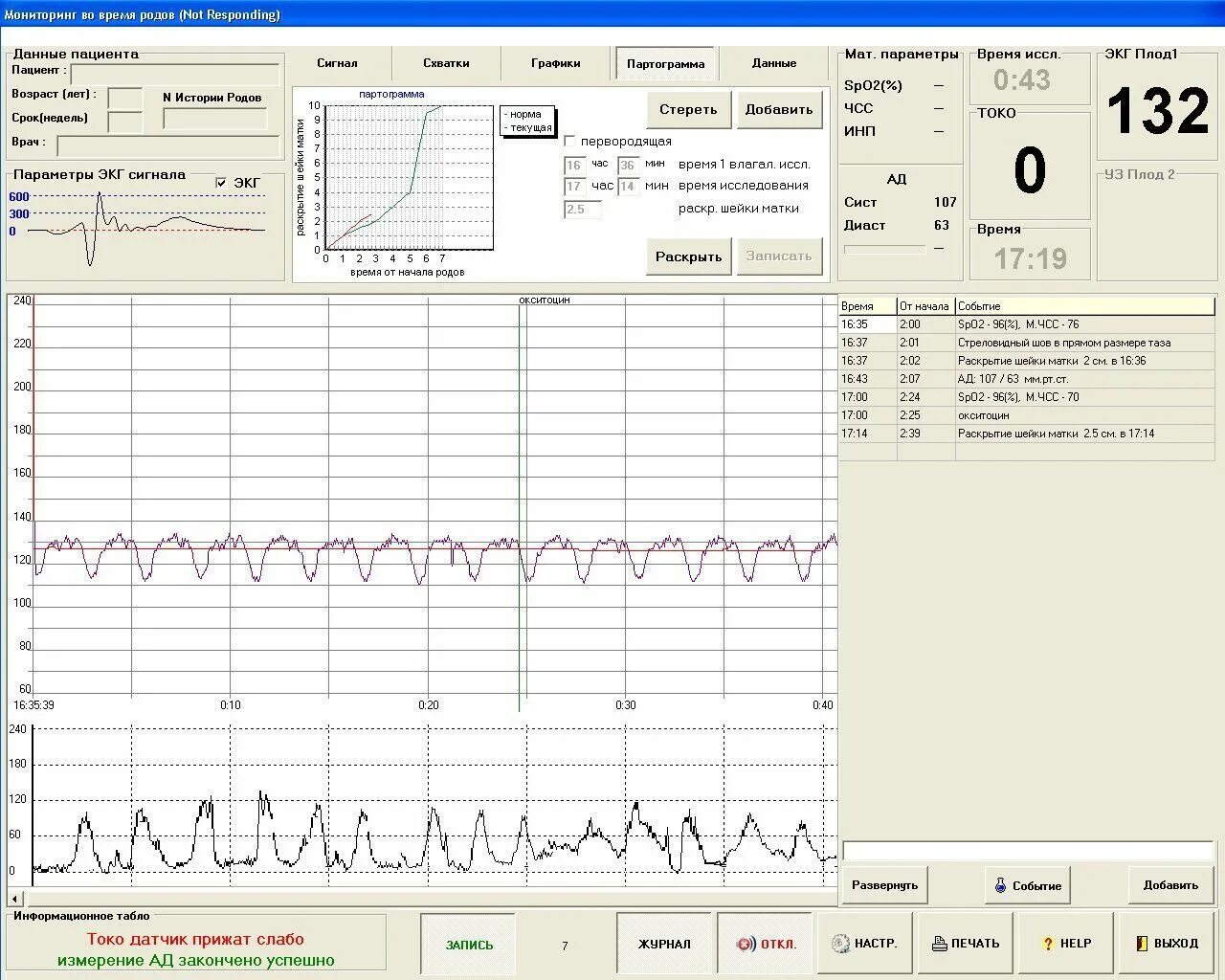Click the blood pressure progress bar
This screenshot has height=980, width=1225.
point(884,249)
